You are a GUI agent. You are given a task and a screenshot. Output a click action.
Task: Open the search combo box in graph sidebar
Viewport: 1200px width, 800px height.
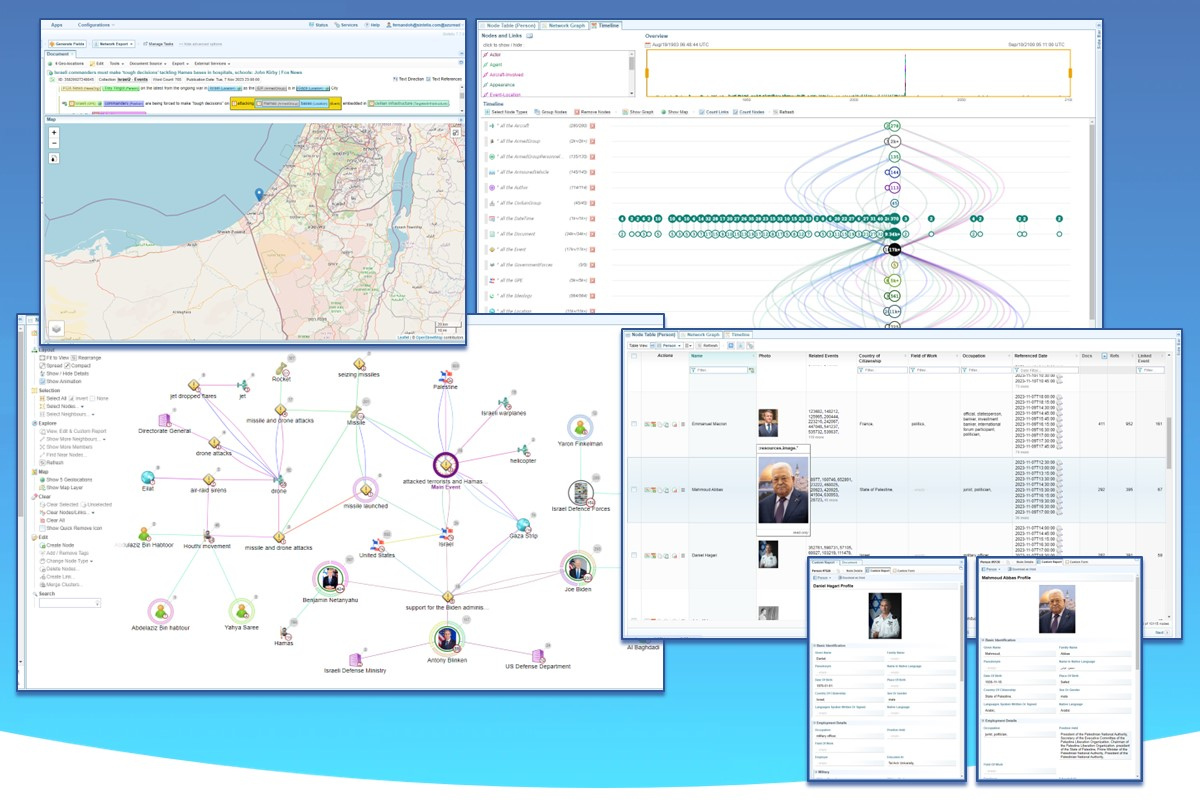70,602
